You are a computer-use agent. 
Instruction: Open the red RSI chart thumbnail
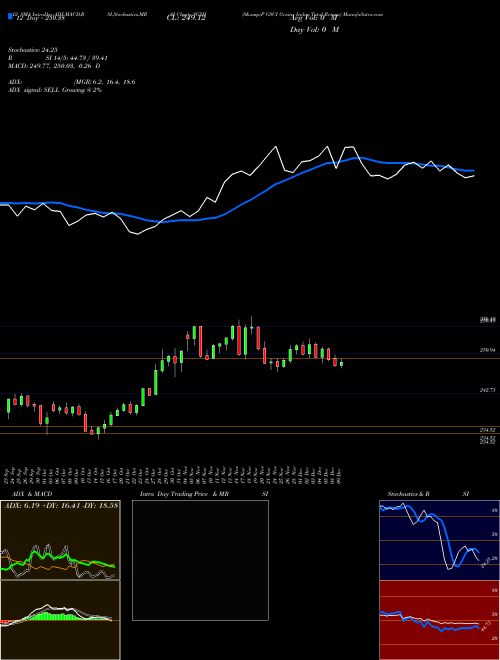(439, 620)
